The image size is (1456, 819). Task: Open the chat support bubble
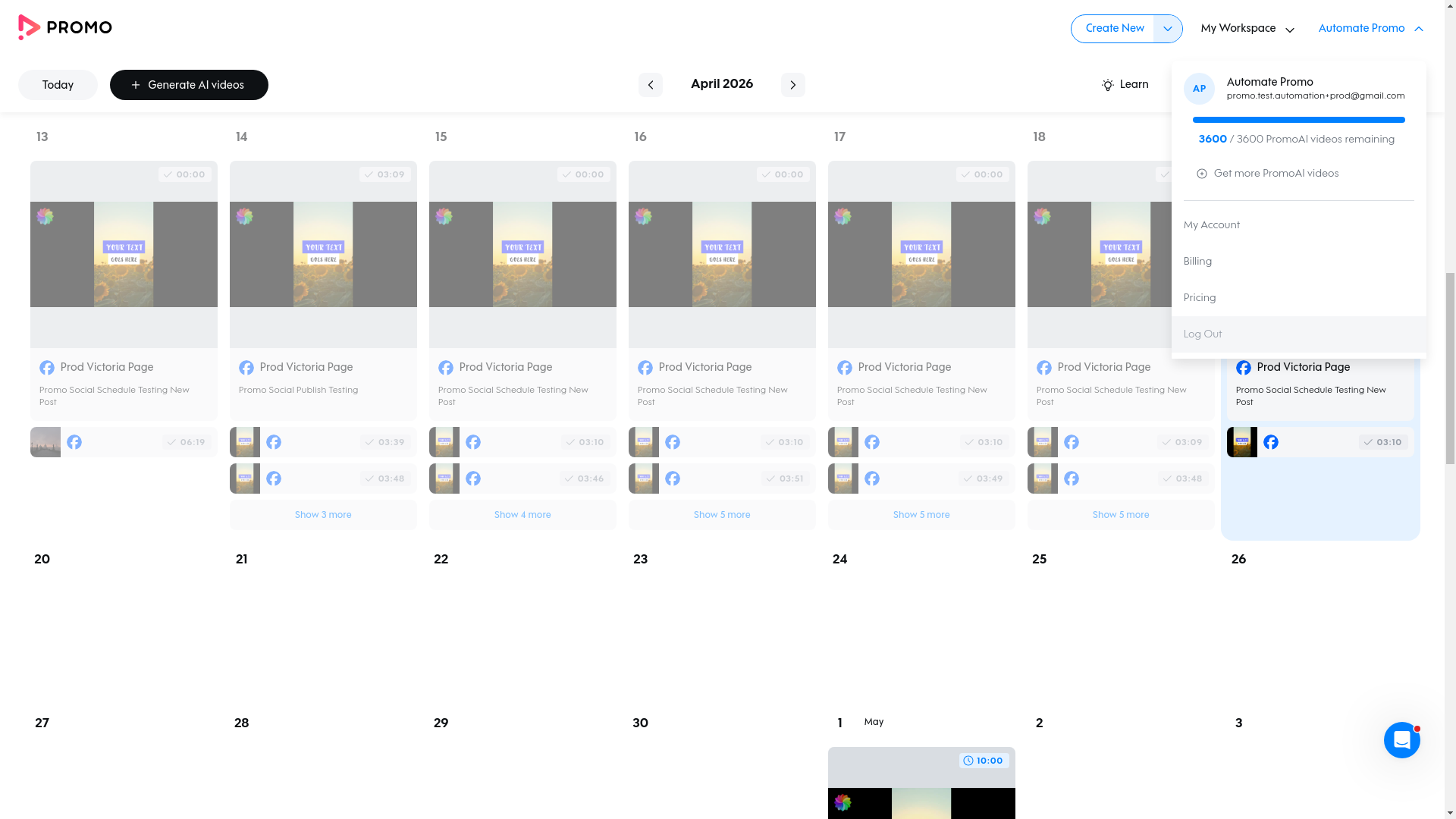(x=1401, y=740)
